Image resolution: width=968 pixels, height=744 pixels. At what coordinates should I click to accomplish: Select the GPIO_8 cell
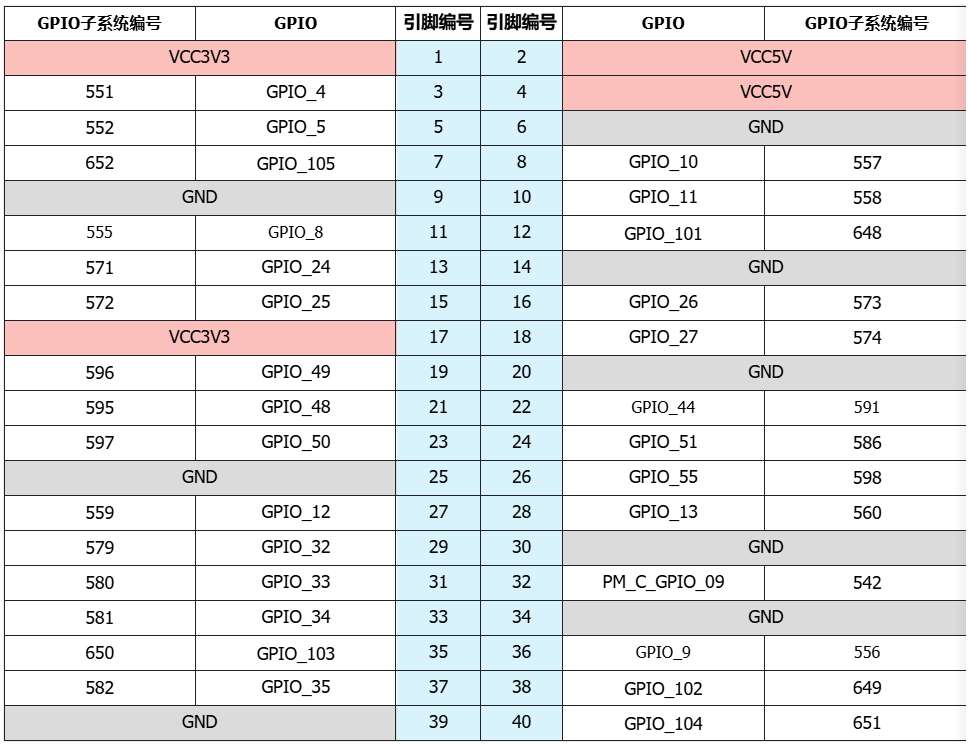[296, 233]
